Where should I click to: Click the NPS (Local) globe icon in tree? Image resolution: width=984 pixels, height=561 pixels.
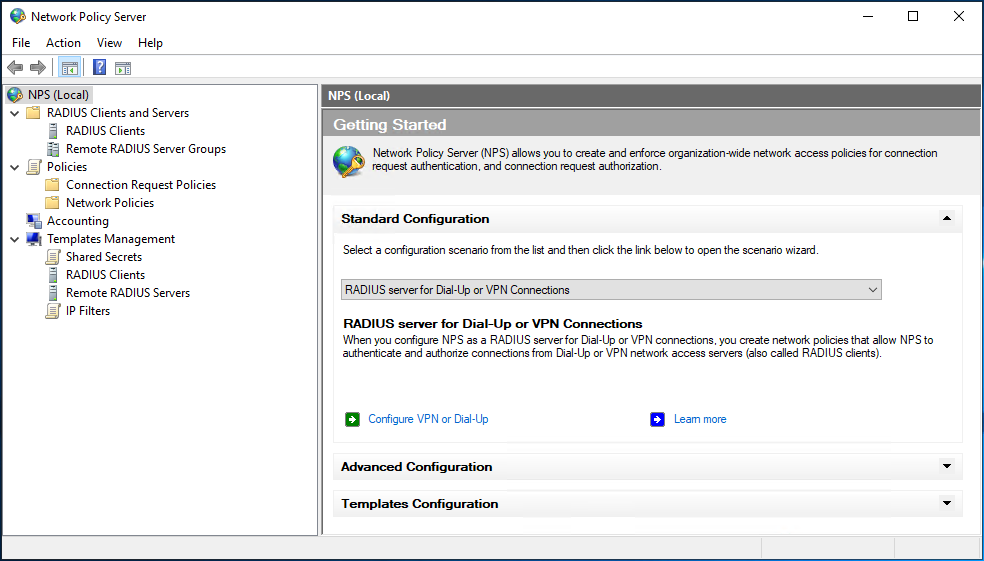coord(16,95)
